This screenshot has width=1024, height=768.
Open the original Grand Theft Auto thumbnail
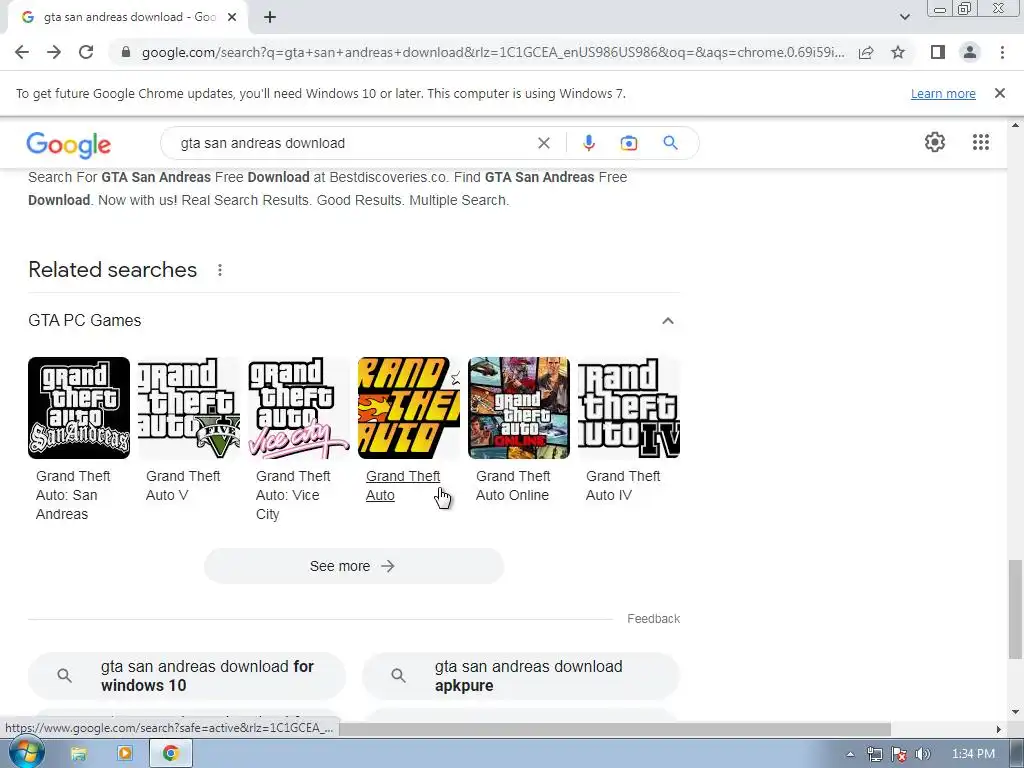(x=409, y=408)
